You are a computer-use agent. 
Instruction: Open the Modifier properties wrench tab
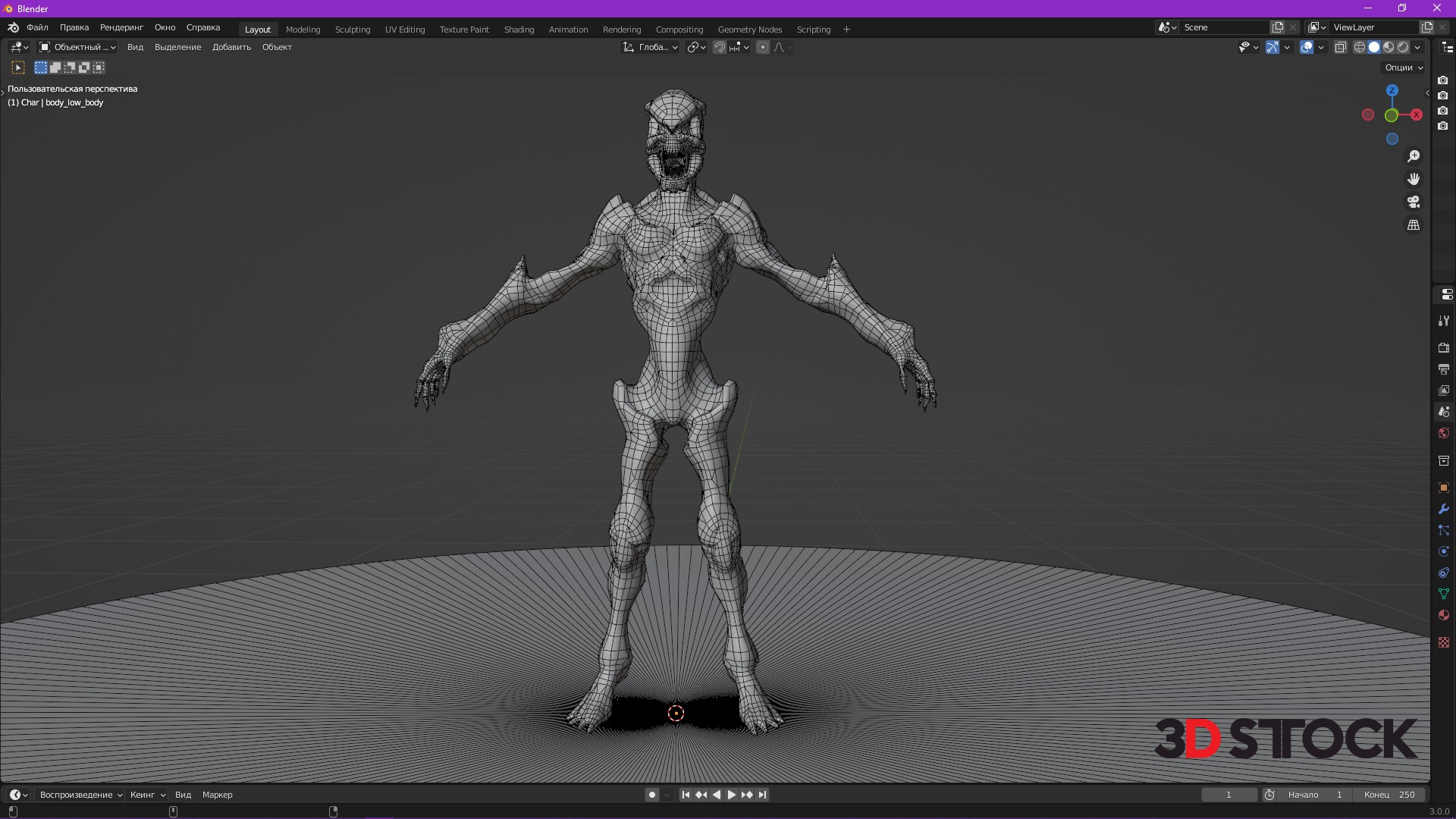pos(1443,509)
